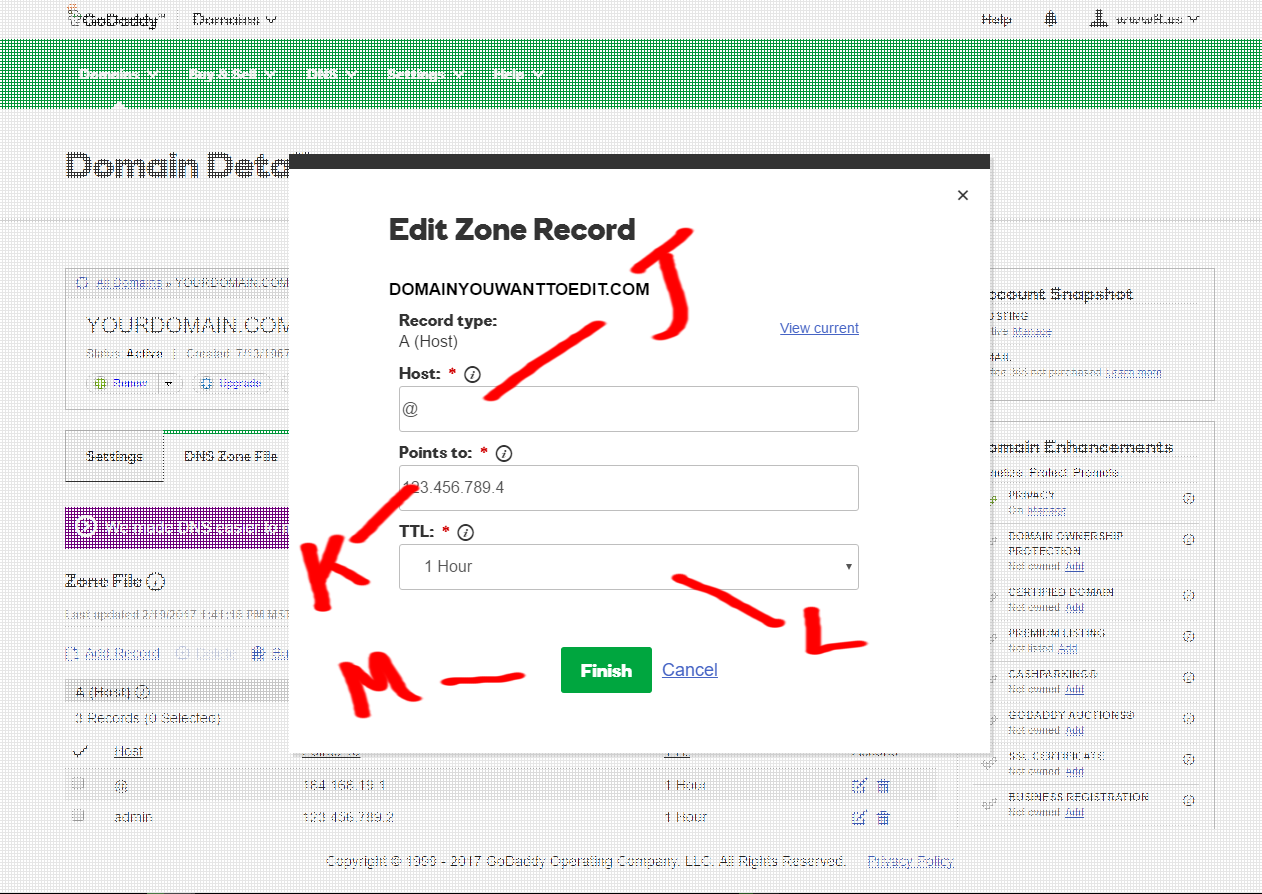Click the Points to IP address field
The height and width of the screenshot is (894, 1262).
(628, 488)
